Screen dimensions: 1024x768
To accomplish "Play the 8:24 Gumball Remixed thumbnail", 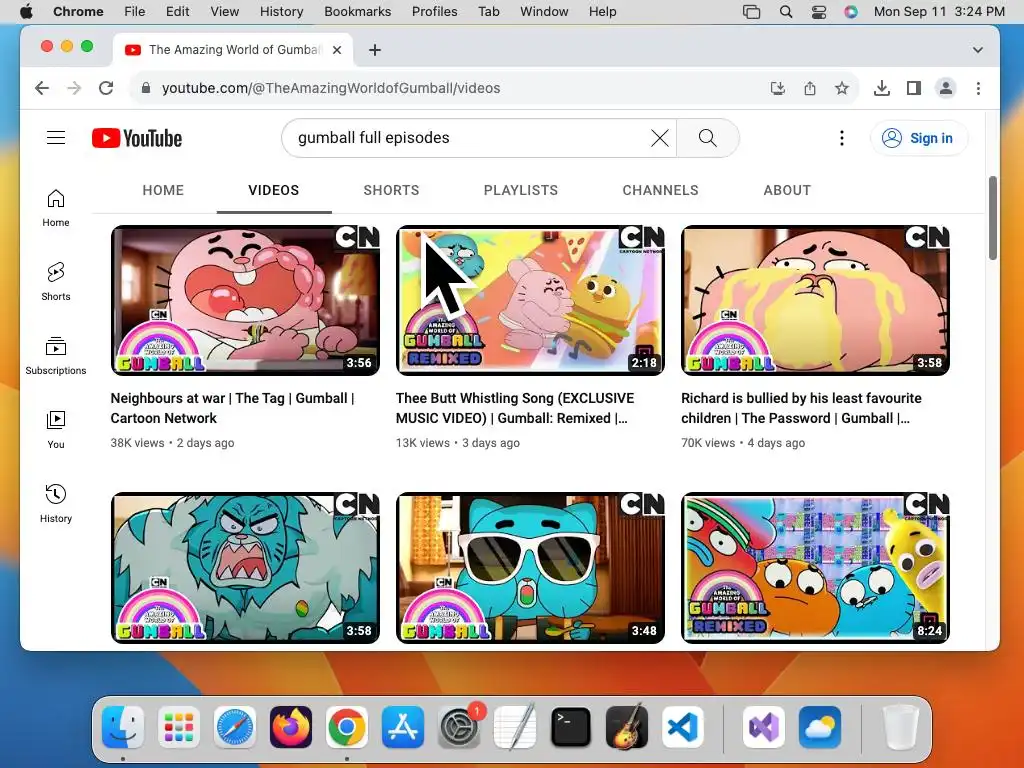I will 816,568.
